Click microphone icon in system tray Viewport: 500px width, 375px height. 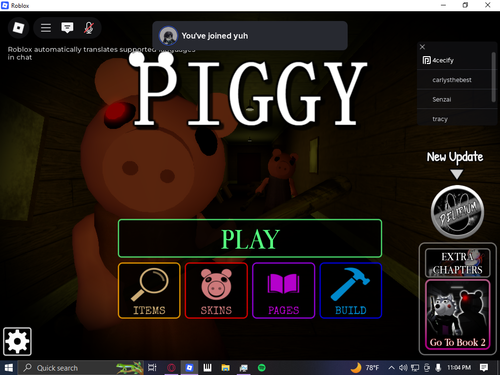tap(438, 368)
